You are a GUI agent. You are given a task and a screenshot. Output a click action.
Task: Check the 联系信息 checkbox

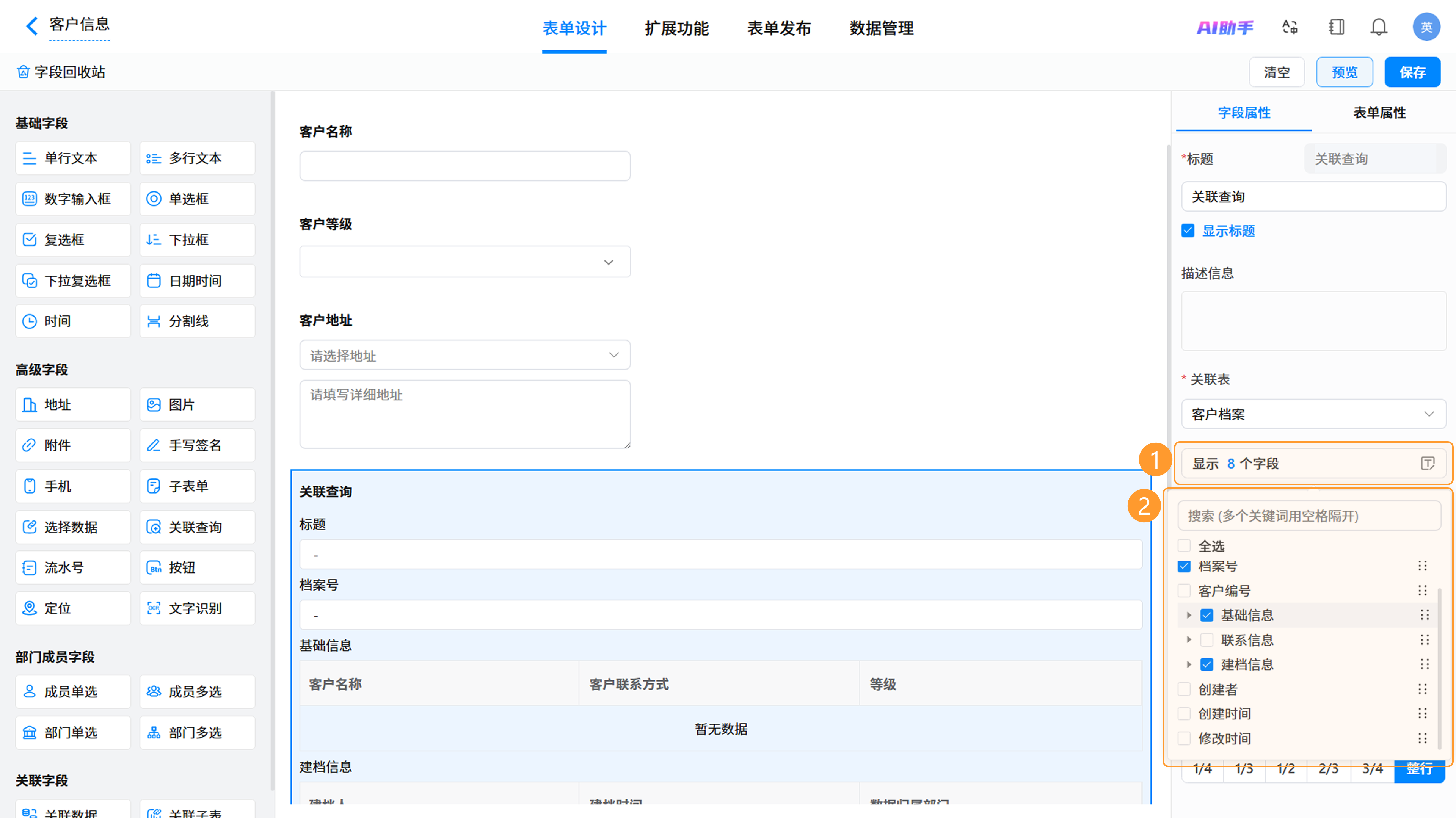(x=1207, y=640)
